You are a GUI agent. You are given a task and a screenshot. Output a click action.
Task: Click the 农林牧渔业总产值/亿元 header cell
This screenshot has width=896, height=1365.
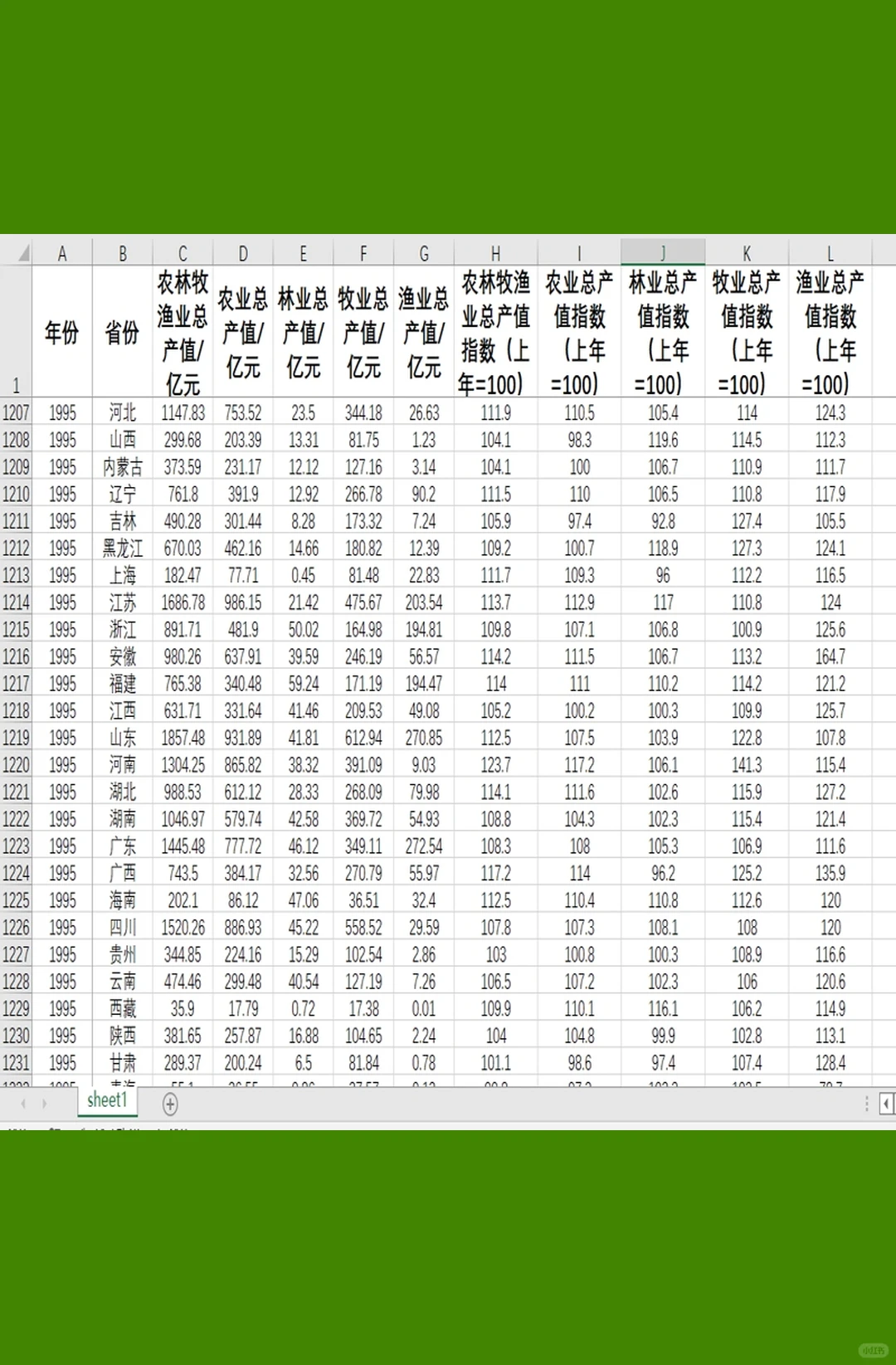click(183, 332)
